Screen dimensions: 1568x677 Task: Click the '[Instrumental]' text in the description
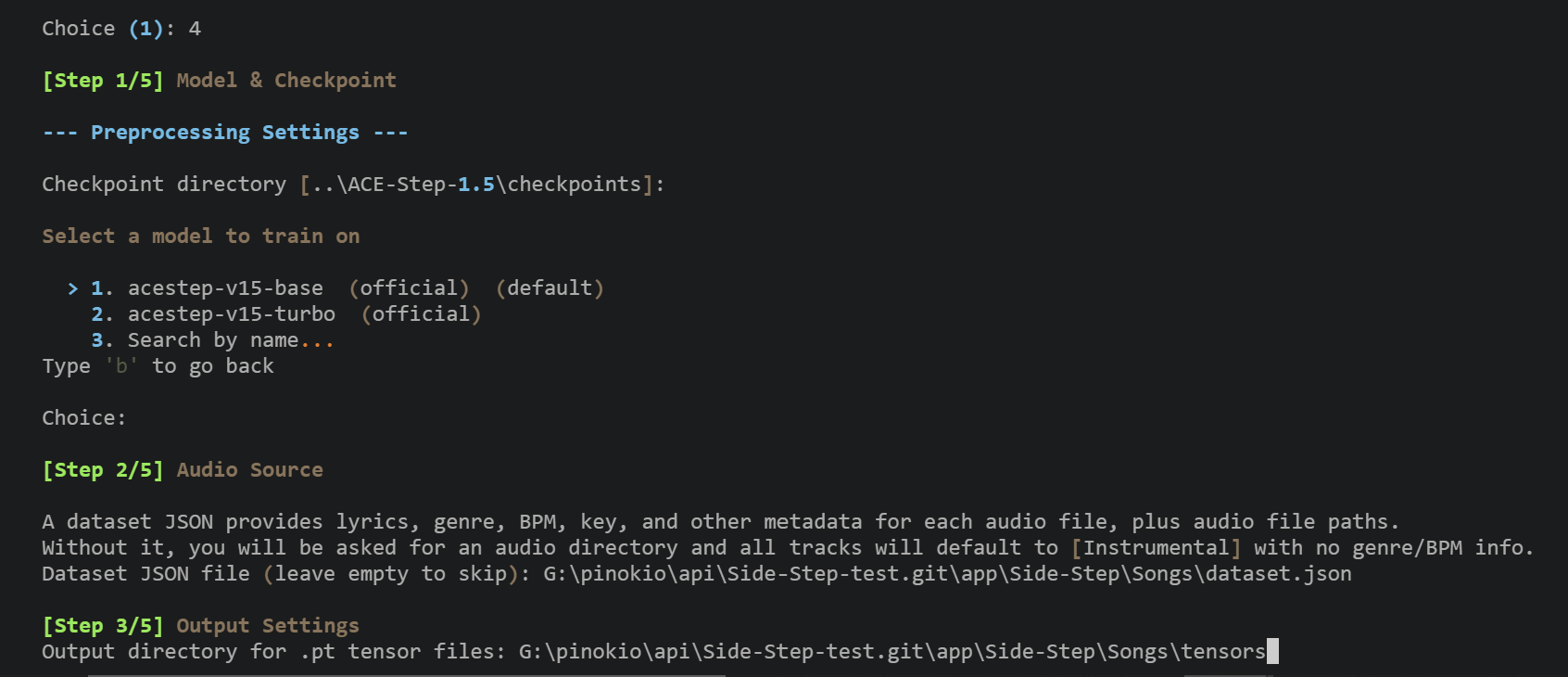coord(1156,548)
